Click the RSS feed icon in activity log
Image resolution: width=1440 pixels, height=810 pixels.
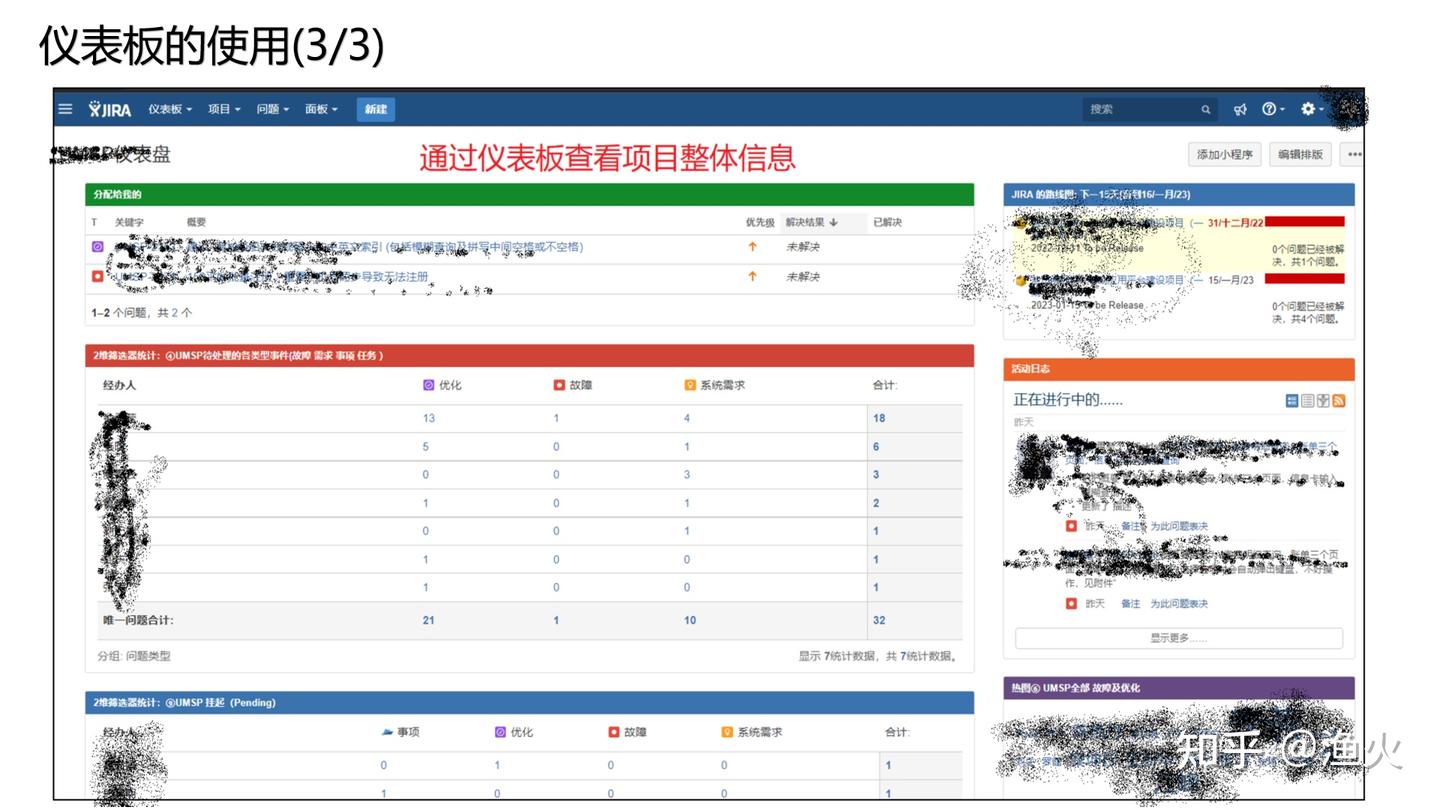1339,401
